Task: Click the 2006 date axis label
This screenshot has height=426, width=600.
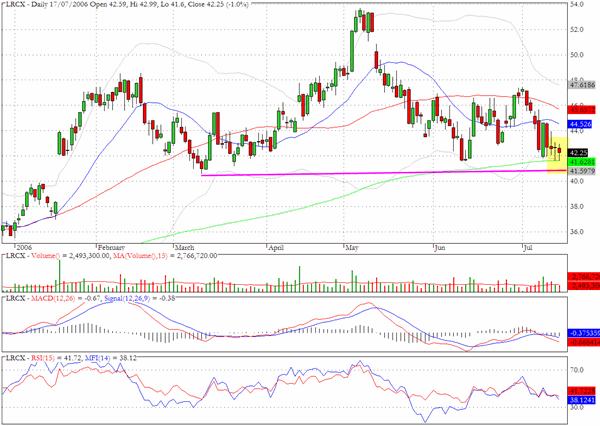Action: point(24,247)
